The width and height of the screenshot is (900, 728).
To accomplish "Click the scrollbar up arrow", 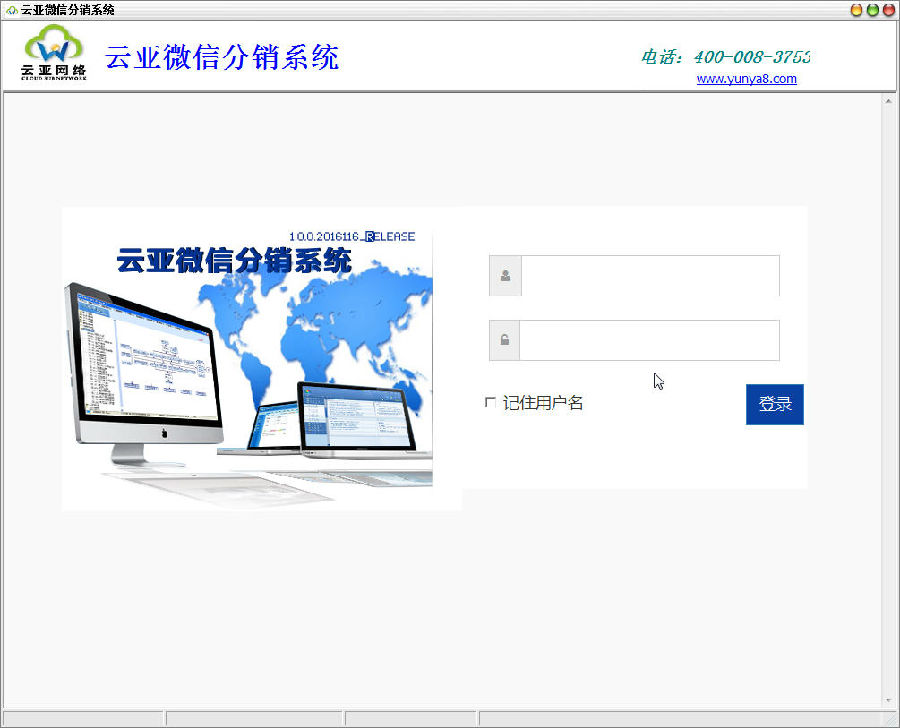I will tap(888, 101).
